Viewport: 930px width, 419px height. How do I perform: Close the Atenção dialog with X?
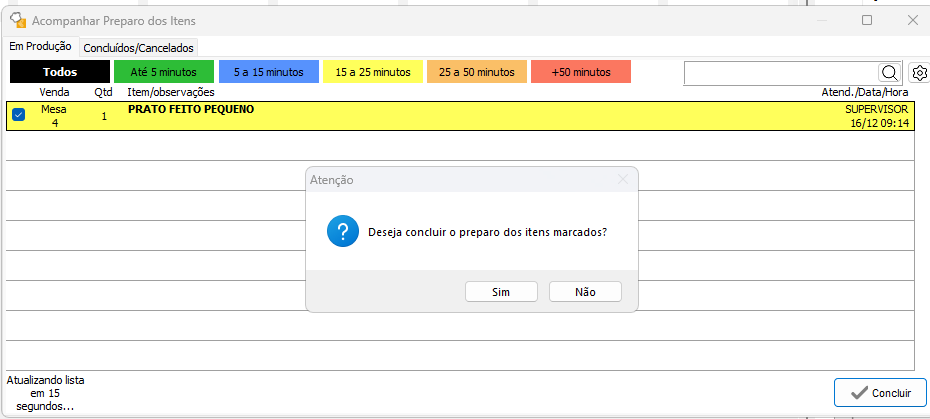622,180
